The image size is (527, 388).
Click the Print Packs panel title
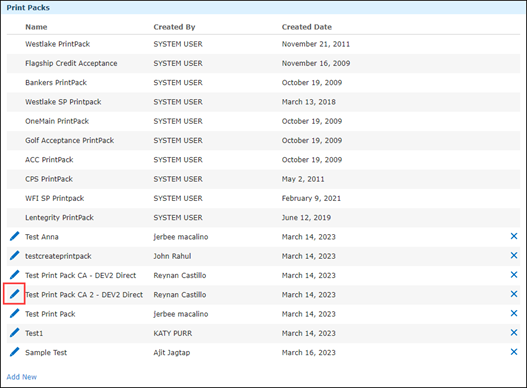(28, 8)
